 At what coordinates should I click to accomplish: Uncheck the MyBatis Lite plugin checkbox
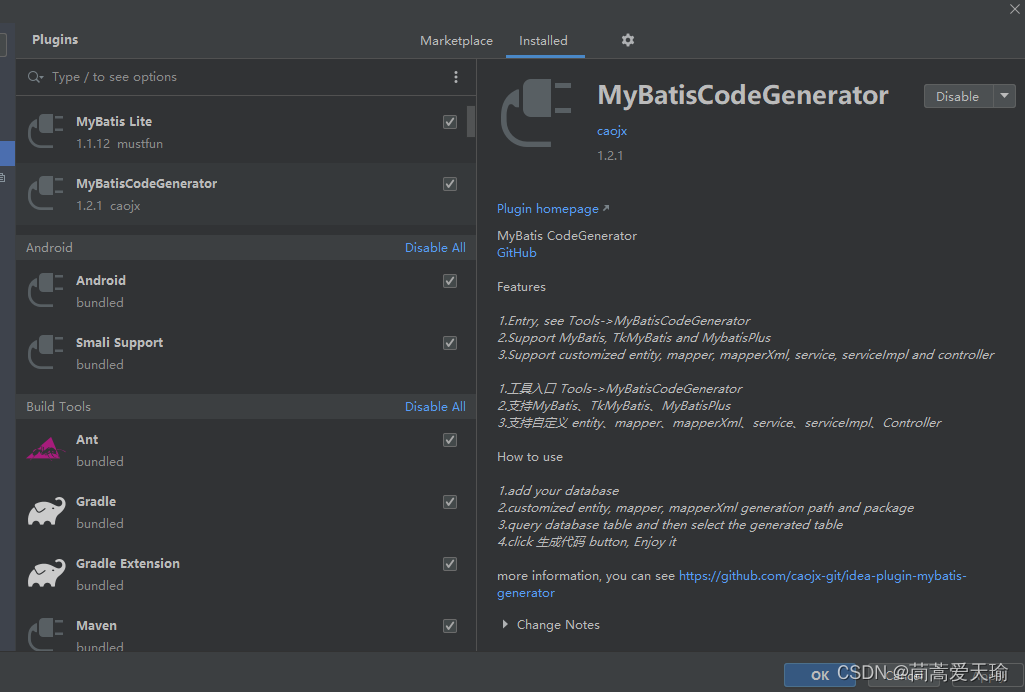click(x=450, y=122)
